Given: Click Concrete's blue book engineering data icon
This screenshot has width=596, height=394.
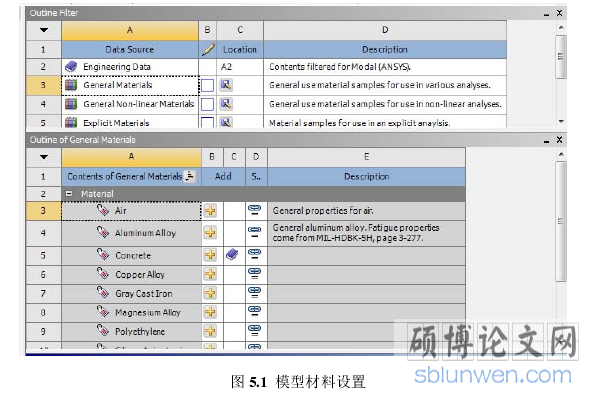Looking at the screenshot, I should [232, 254].
